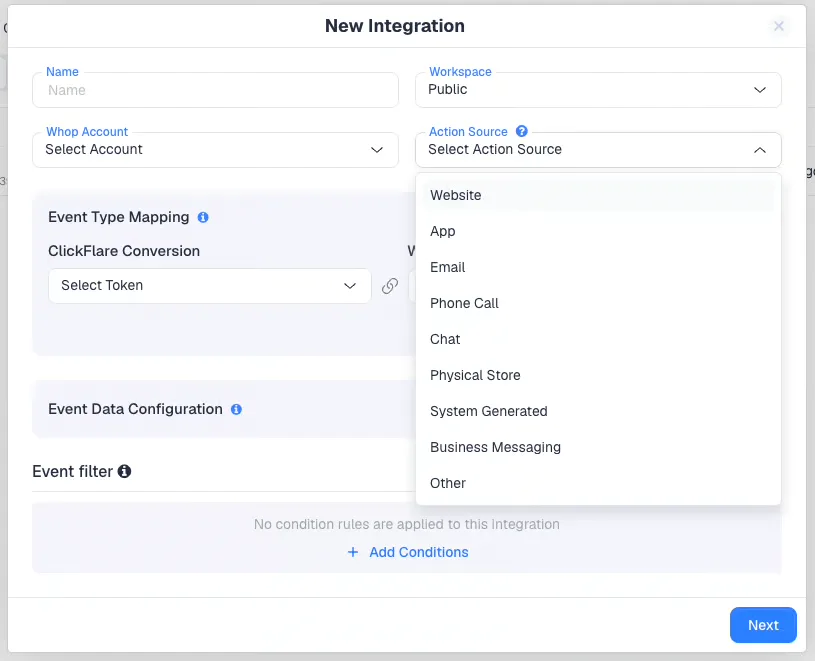Open the Select Token dropdown
815x661 pixels.
(x=209, y=286)
